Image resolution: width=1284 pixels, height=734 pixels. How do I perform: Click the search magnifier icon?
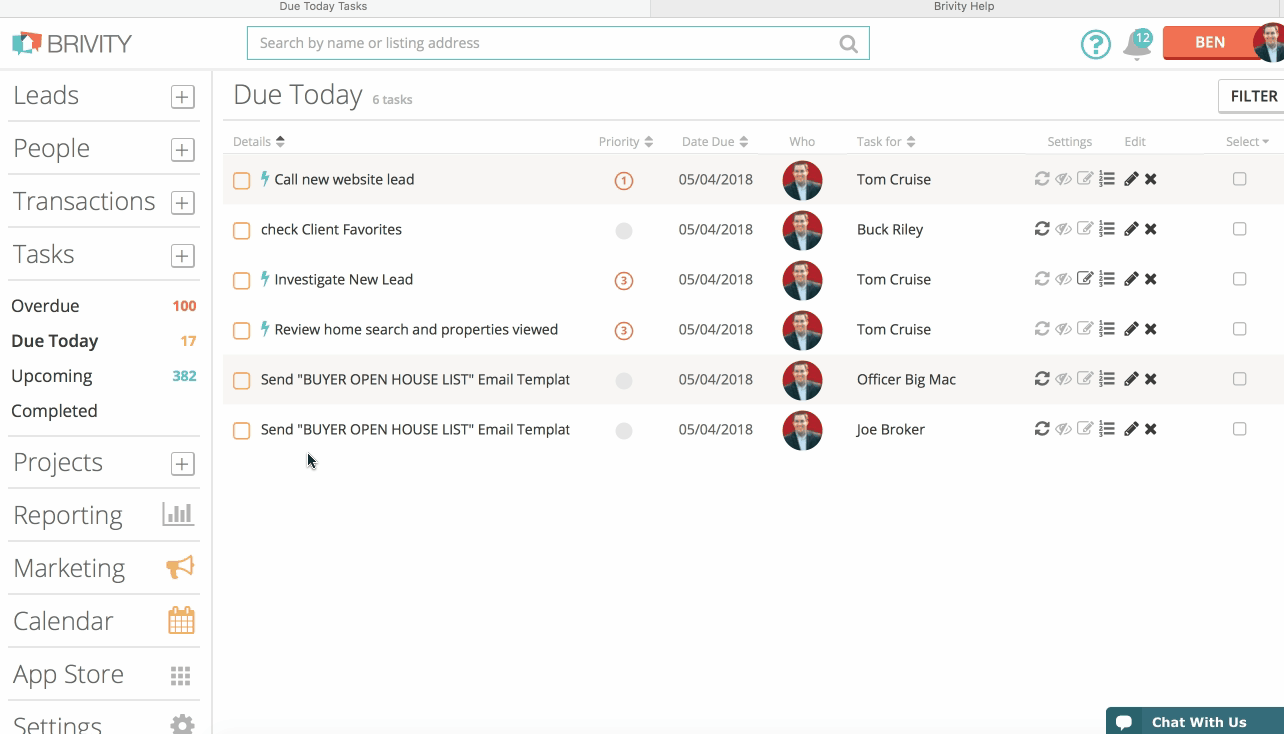[x=849, y=43]
